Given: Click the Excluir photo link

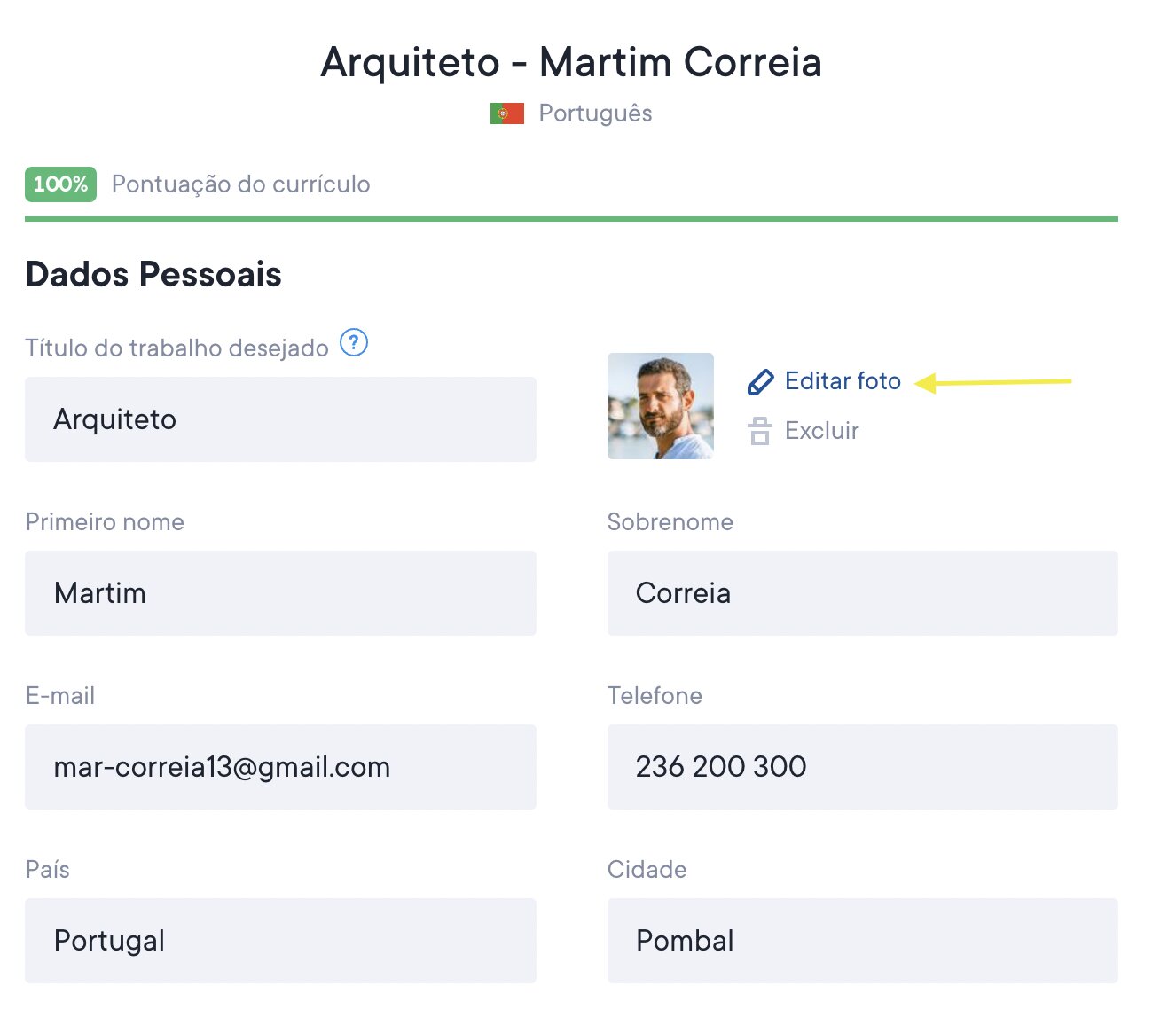Looking at the screenshot, I should coord(821,431).
